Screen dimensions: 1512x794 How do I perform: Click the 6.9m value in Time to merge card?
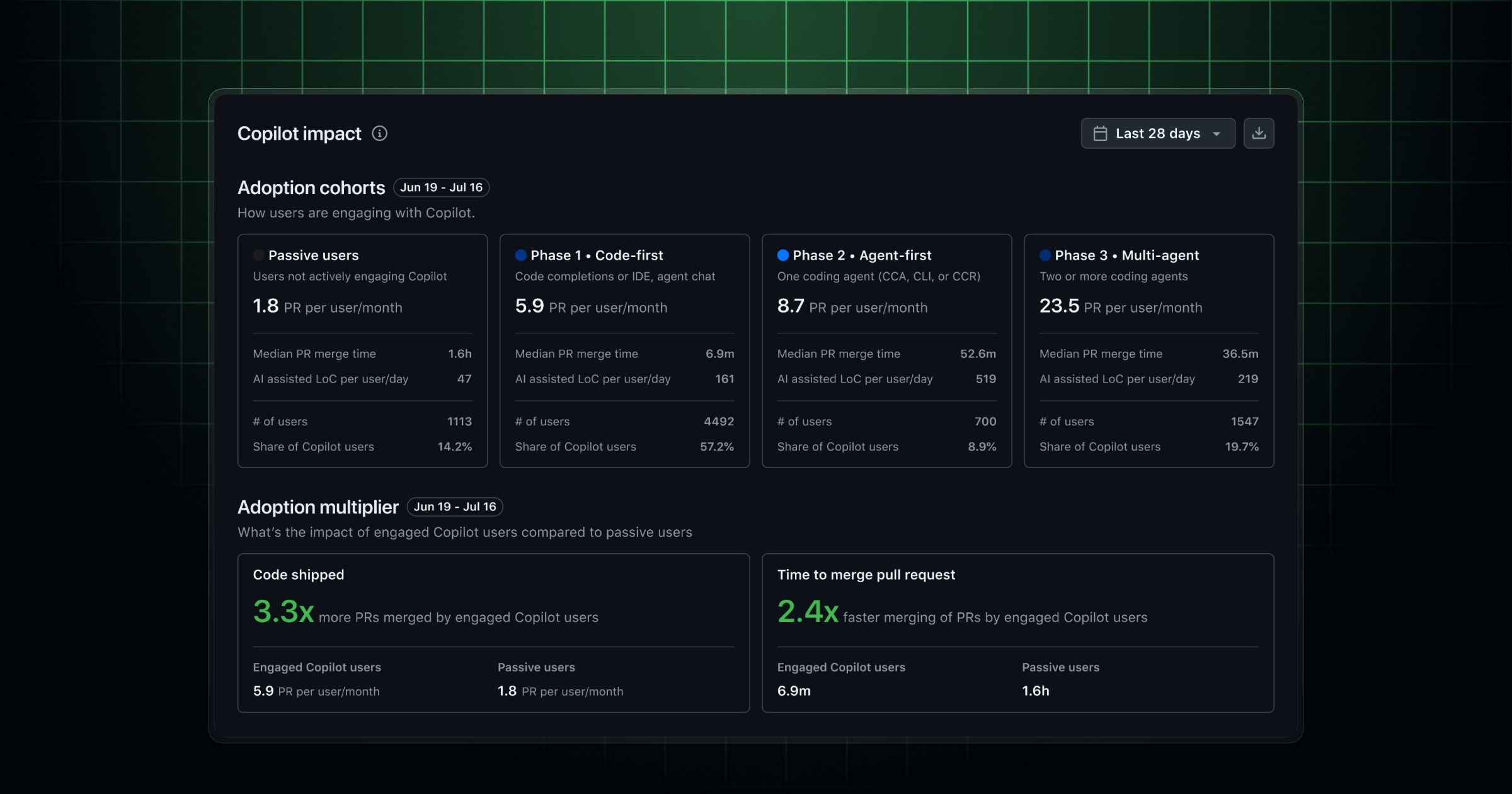pyautogui.click(x=794, y=691)
